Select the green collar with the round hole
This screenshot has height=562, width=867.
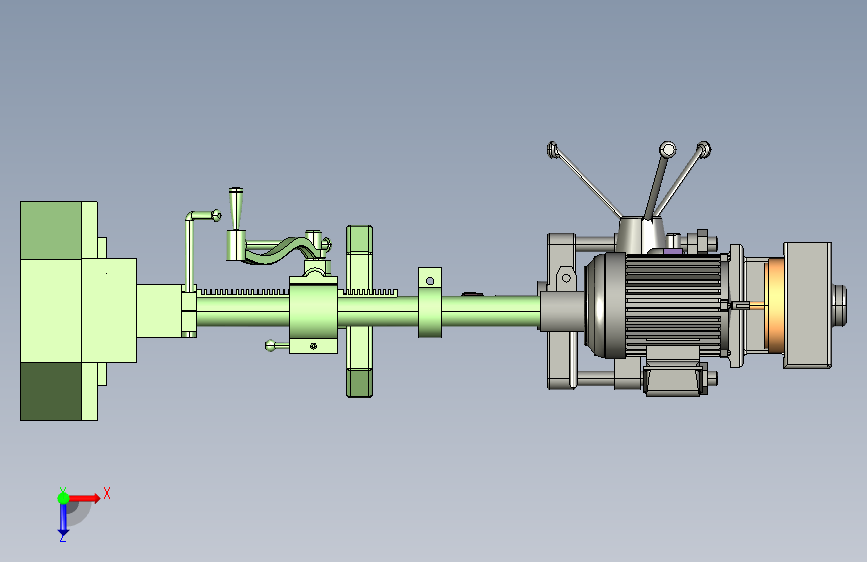point(430,303)
